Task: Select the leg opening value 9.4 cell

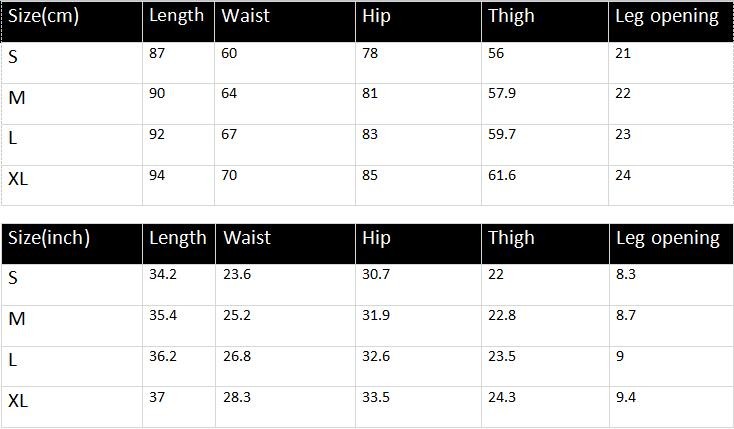Action: [627, 397]
